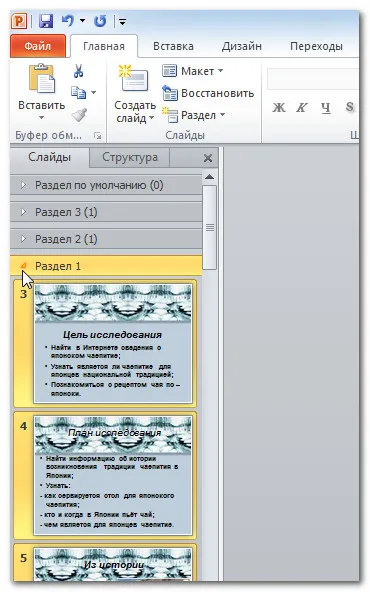The width and height of the screenshot is (370, 592).
Task: Expand the Создать слайд dropdown
Action: click(151, 118)
